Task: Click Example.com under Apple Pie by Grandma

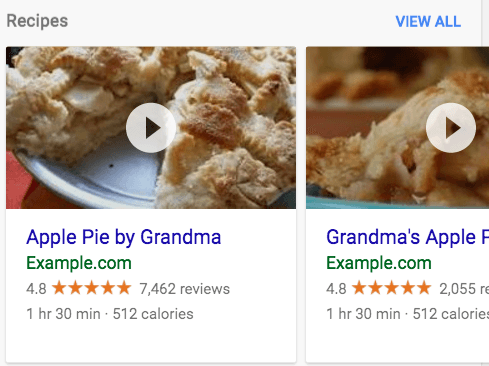Action: click(x=79, y=263)
